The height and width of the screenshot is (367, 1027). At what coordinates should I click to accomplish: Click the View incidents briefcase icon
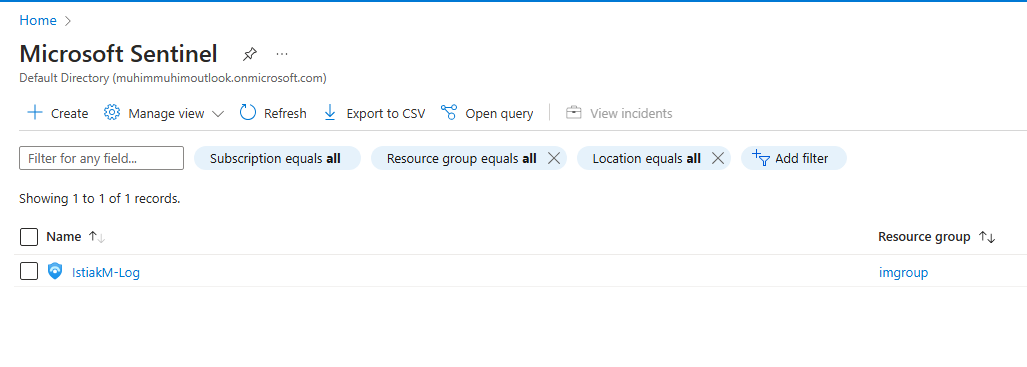point(574,113)
